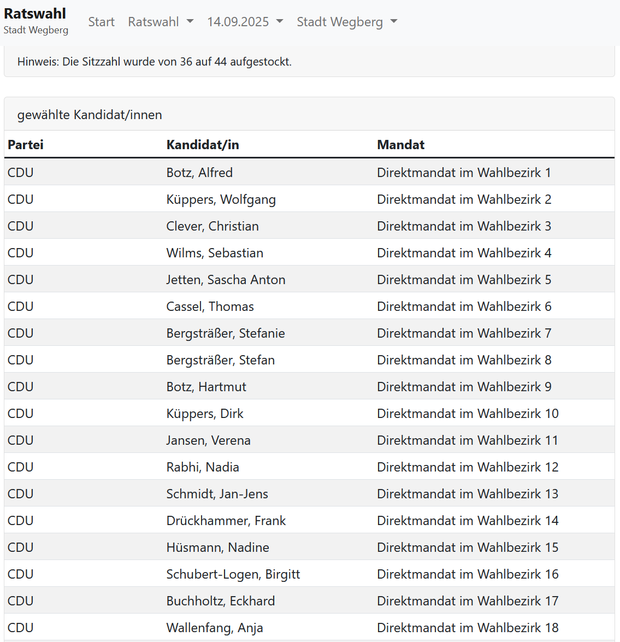Viewport: 620px width, 642px height.
Task: Select the Wilms, Sebastian row
Action: click(215, 253)
